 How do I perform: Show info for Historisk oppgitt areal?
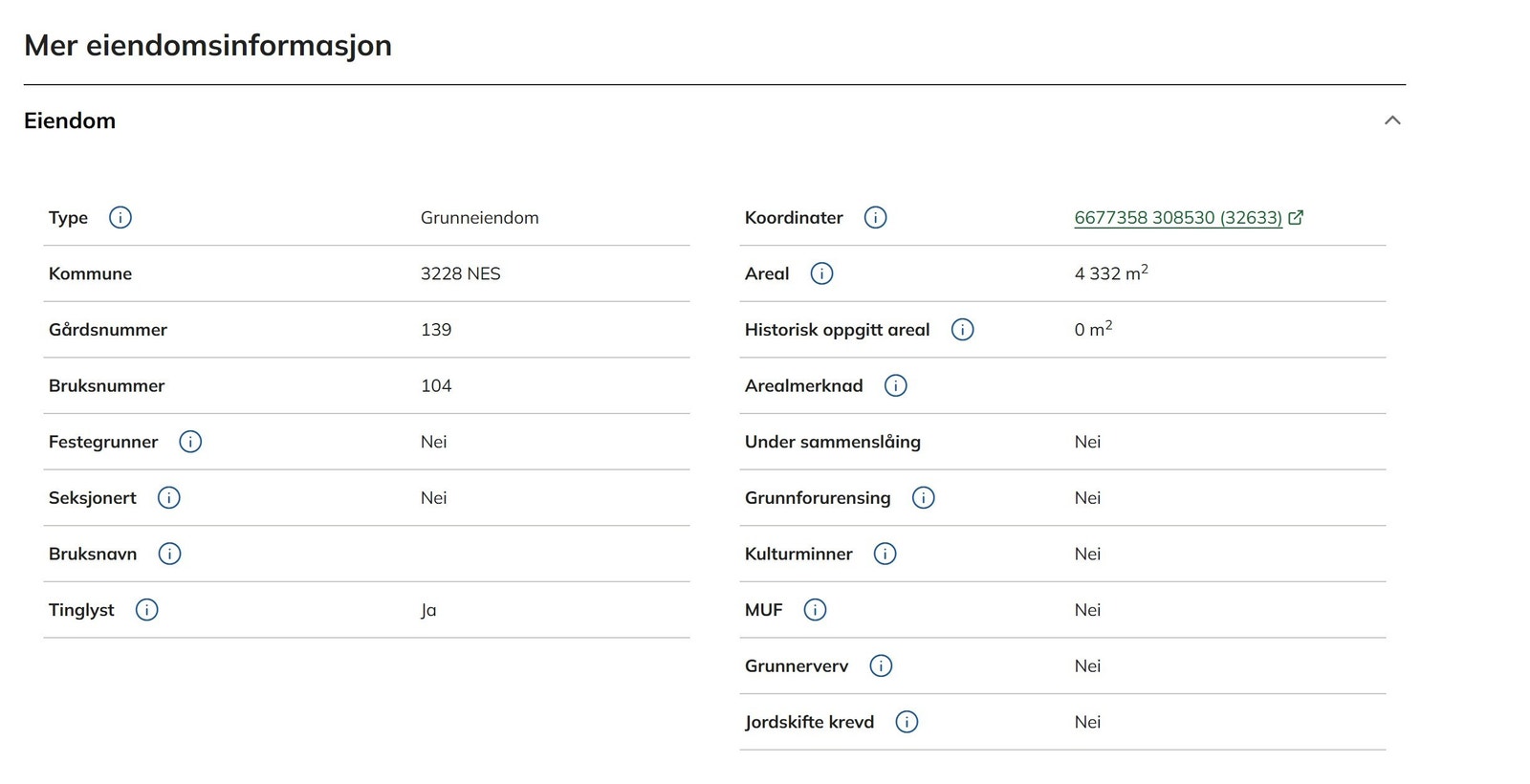[x=962, y=330]
